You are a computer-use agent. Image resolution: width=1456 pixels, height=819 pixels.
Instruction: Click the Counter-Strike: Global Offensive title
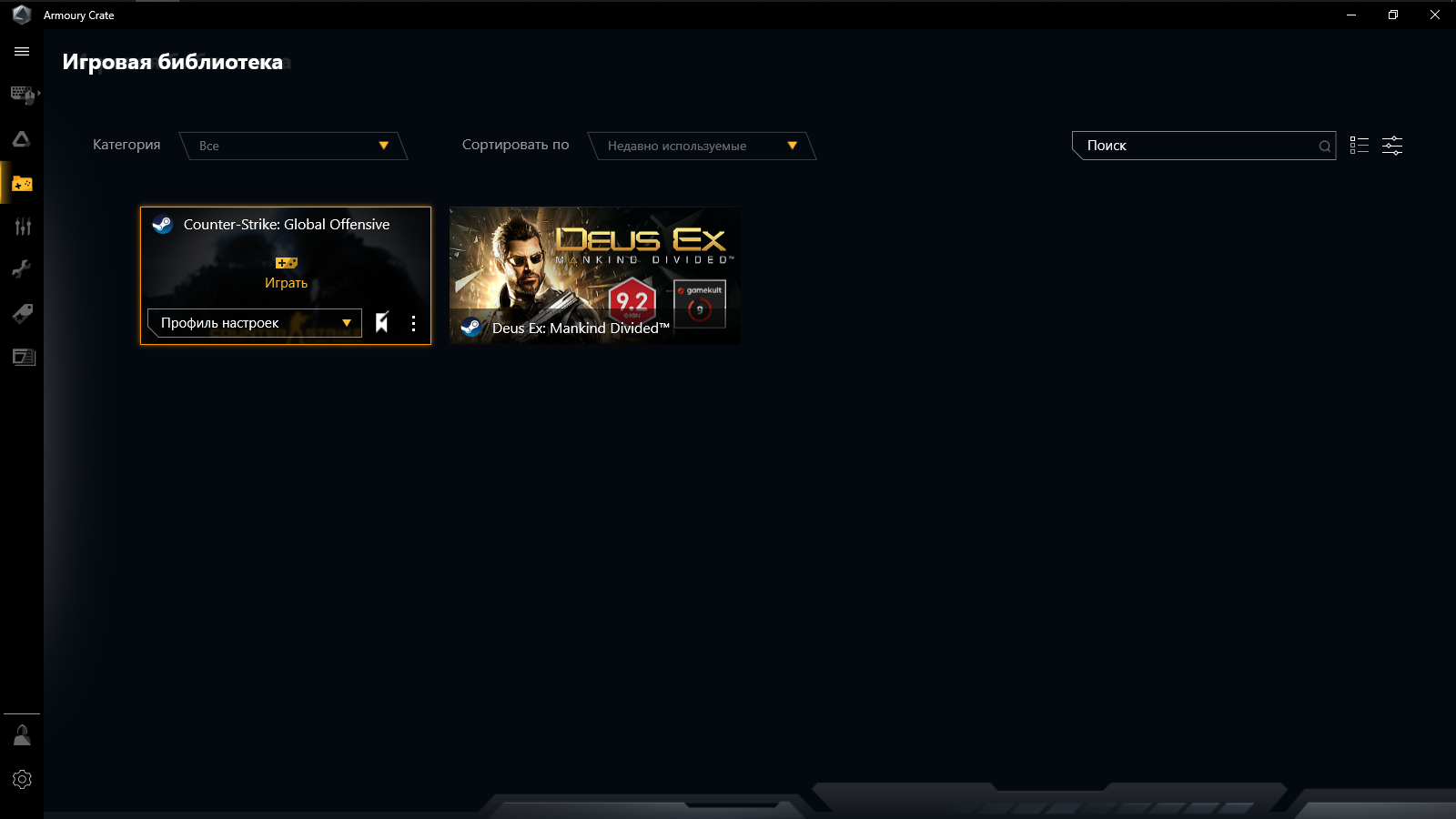click(x=287, y=225)
